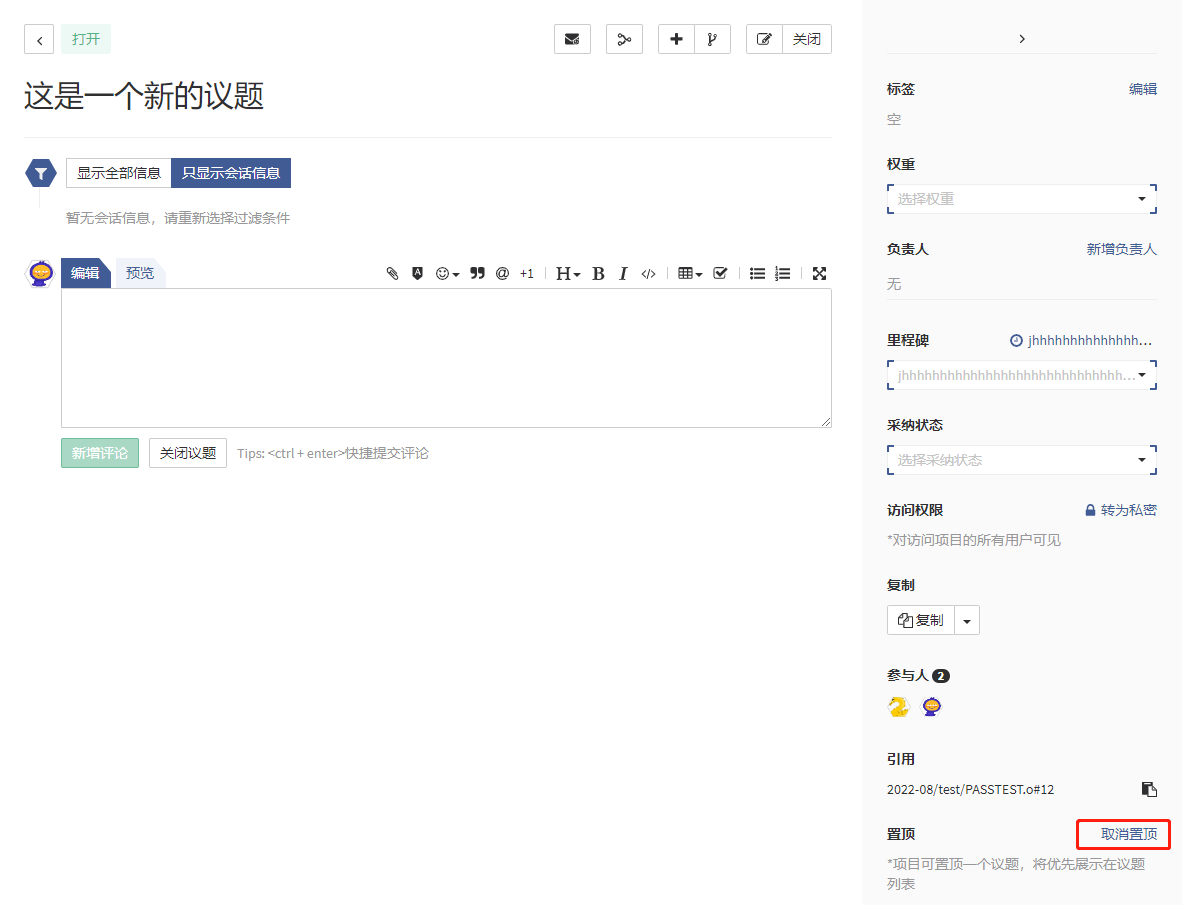Insert a task checkbox in the editor

720,274
